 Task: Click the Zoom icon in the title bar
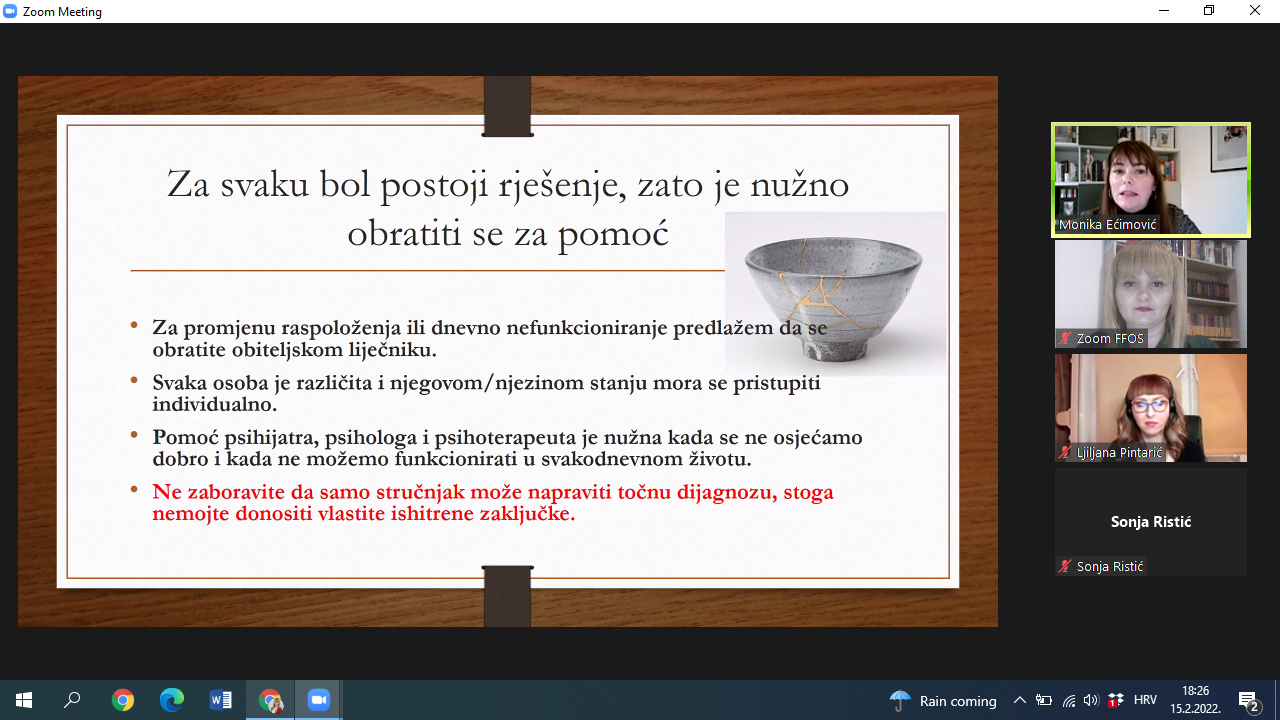click(x=11, y=11)
